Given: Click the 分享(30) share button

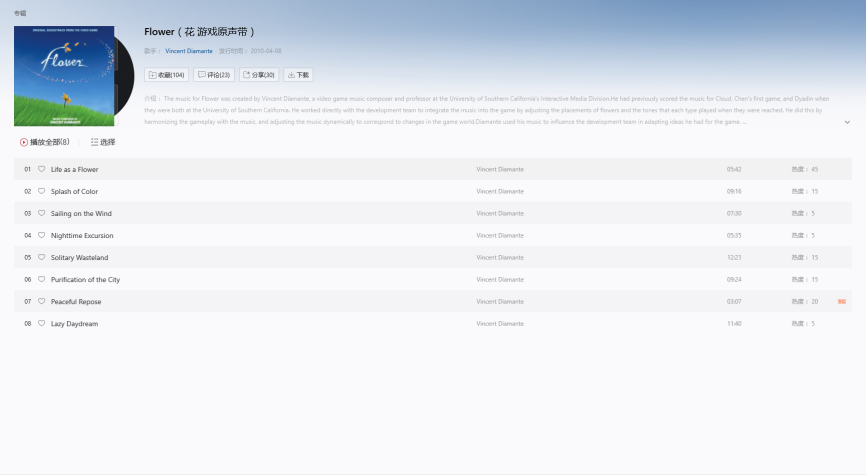Looking at the screenshot, I should [x=259, y=75].
